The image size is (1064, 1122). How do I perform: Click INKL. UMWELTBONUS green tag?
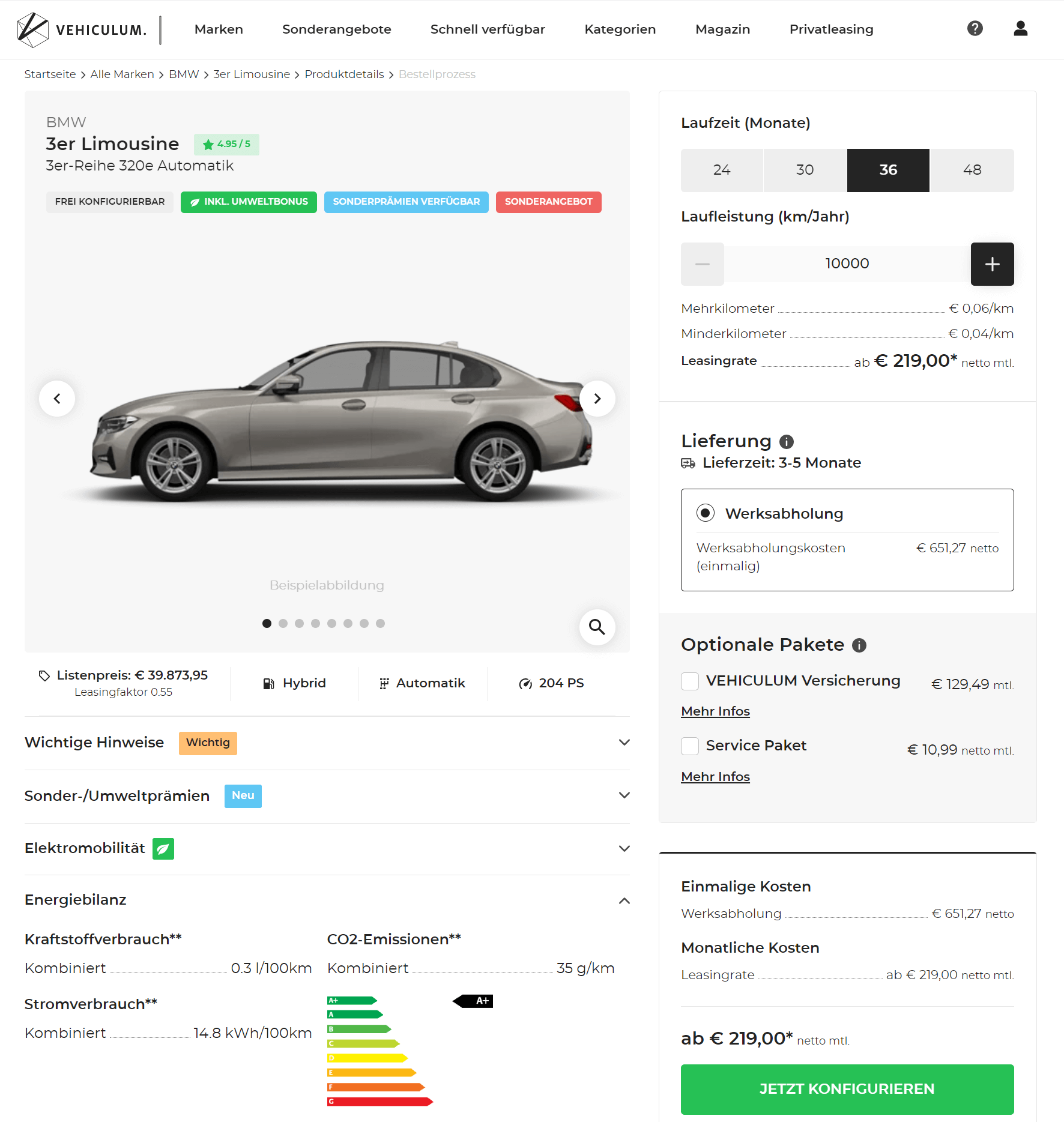(249, 202)
